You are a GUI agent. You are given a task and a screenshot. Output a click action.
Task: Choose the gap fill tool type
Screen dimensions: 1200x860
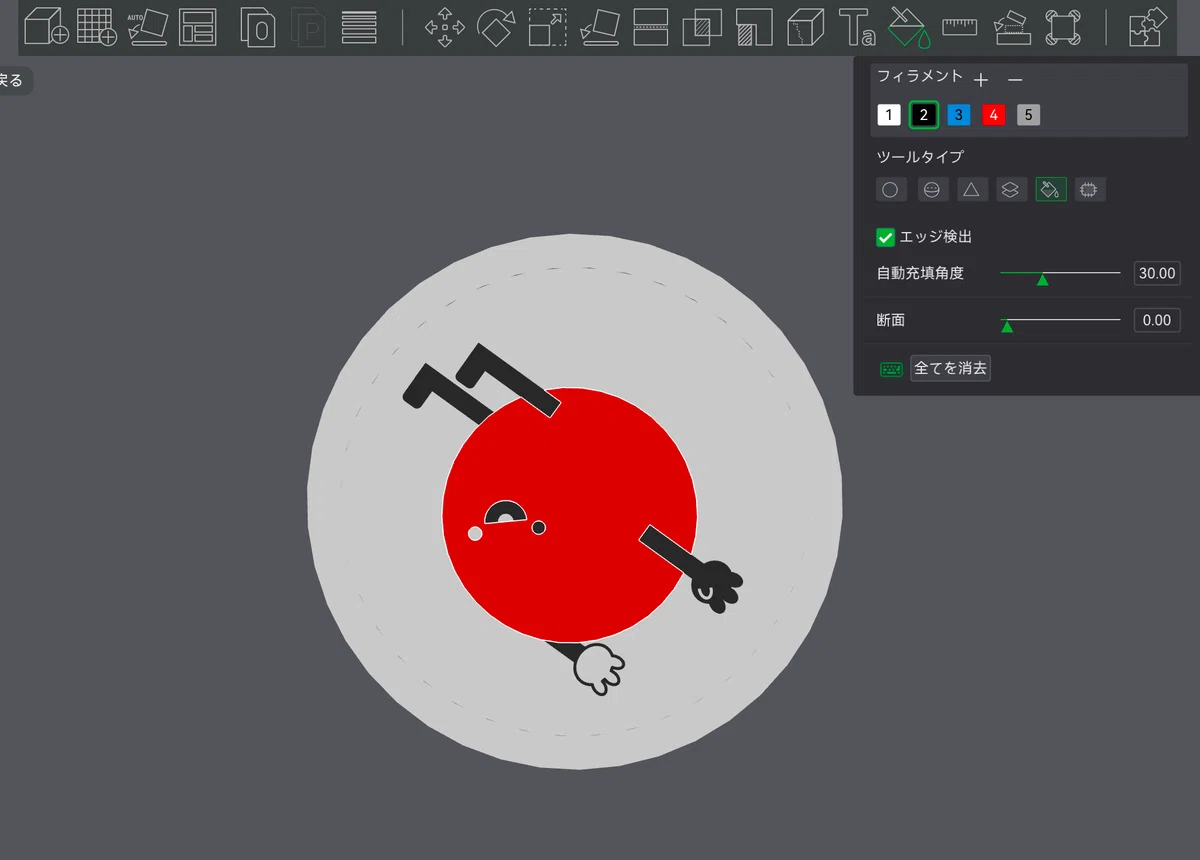[x=1090, y=189]
